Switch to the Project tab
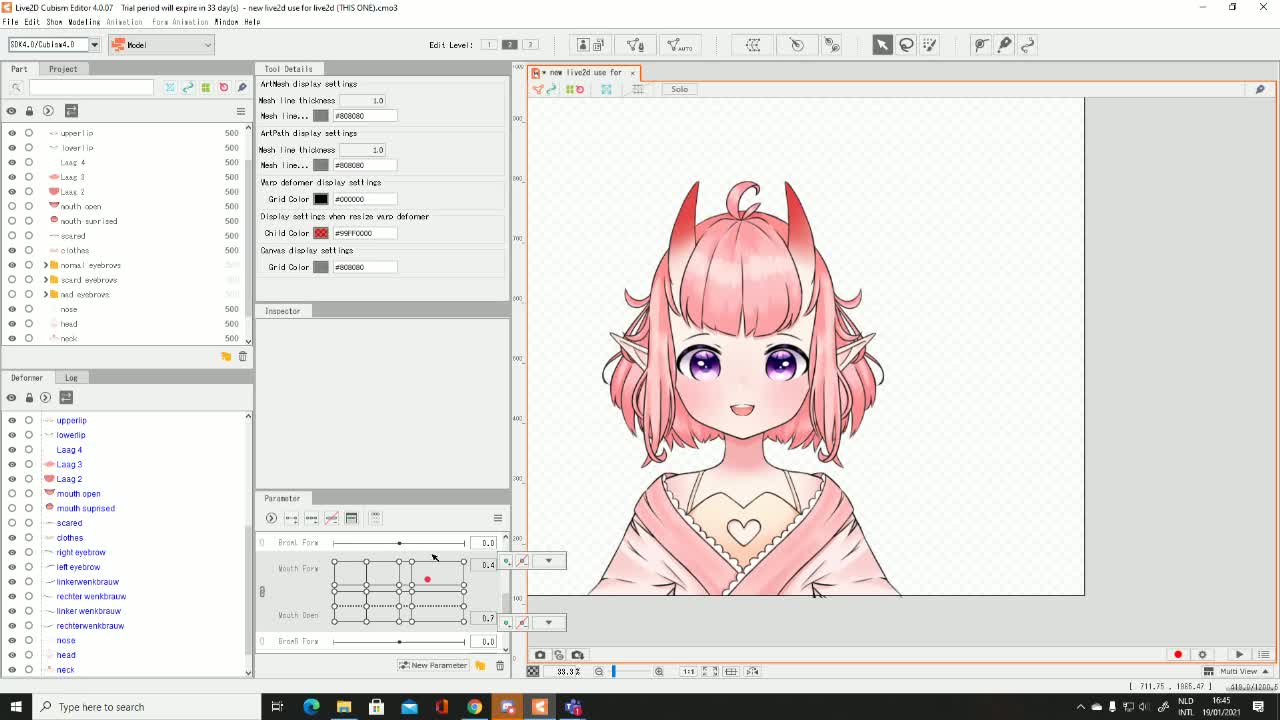Viewport: 1280px width, 720px height. pos(63,69)
